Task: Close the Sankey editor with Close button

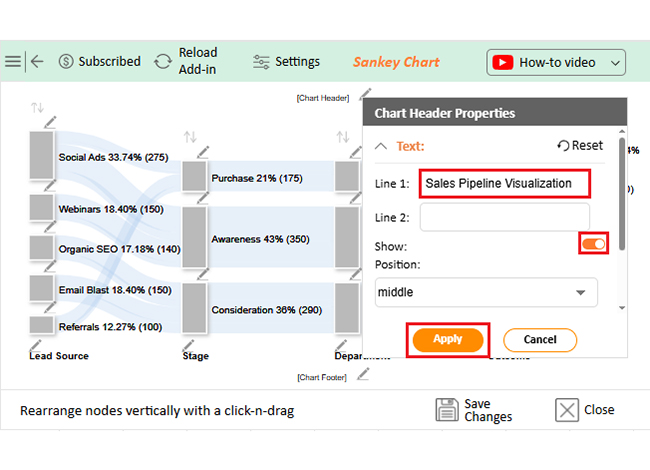Action: point(585,410)
